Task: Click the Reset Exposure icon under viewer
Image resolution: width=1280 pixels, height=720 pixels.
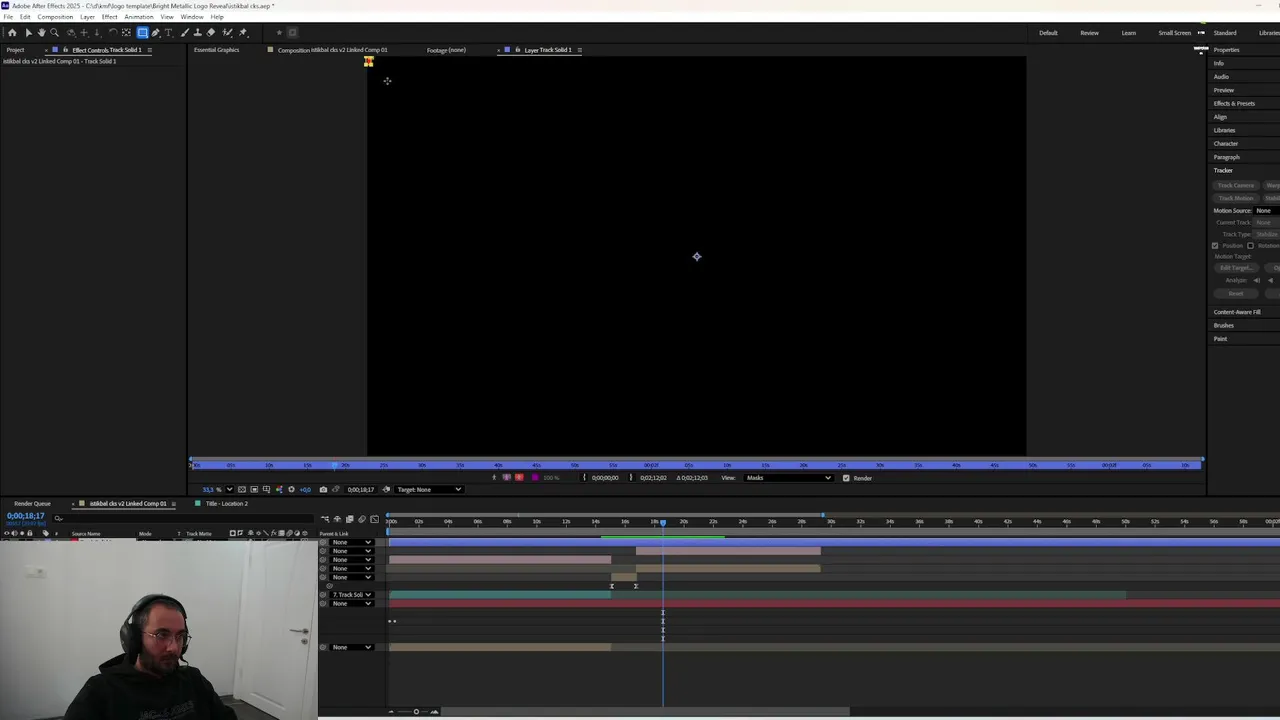Action: [291, 489]
